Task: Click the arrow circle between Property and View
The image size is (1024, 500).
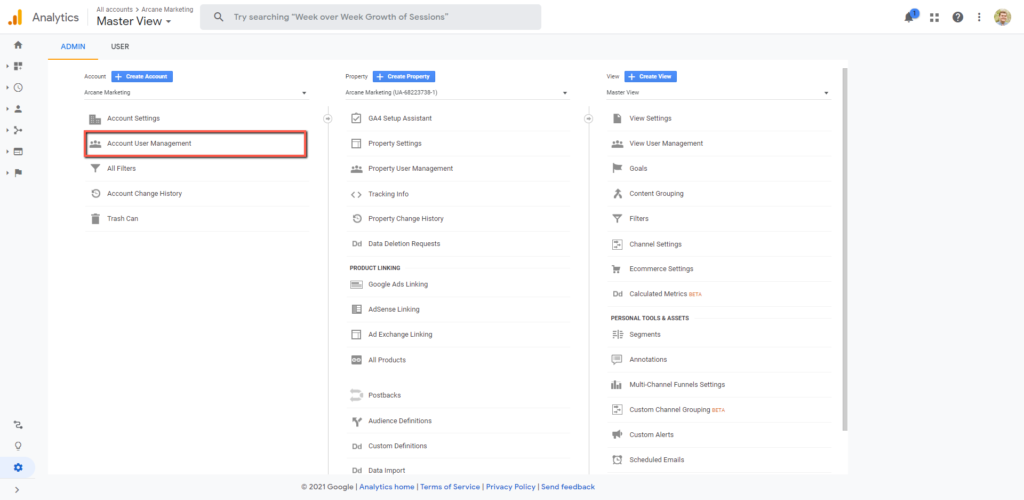Action: coord(588,119)
